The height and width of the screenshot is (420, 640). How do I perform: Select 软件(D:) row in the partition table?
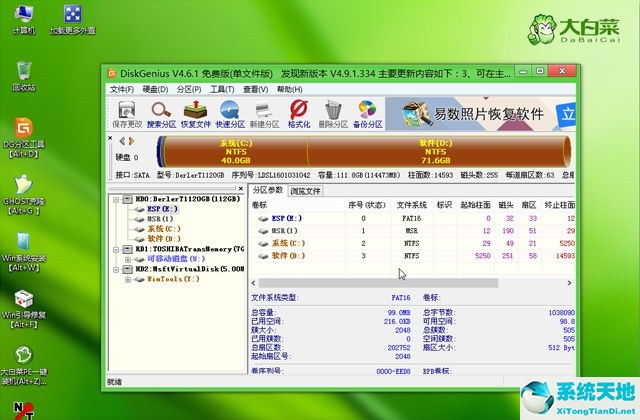pos(412,256)
